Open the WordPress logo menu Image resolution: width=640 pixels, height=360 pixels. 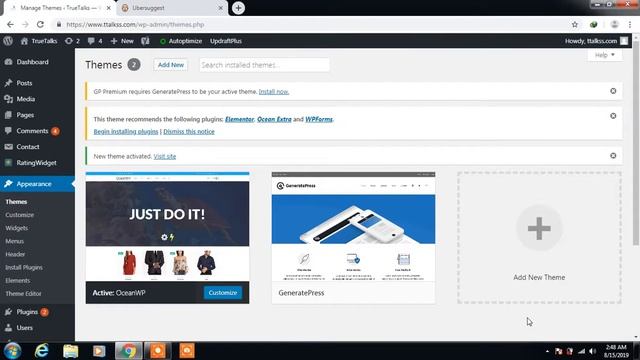8,41
